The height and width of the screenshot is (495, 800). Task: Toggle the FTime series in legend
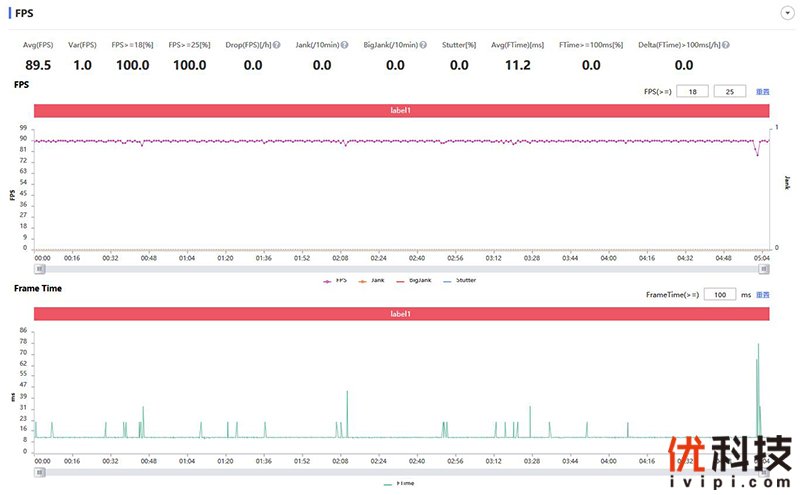[400, 483]
